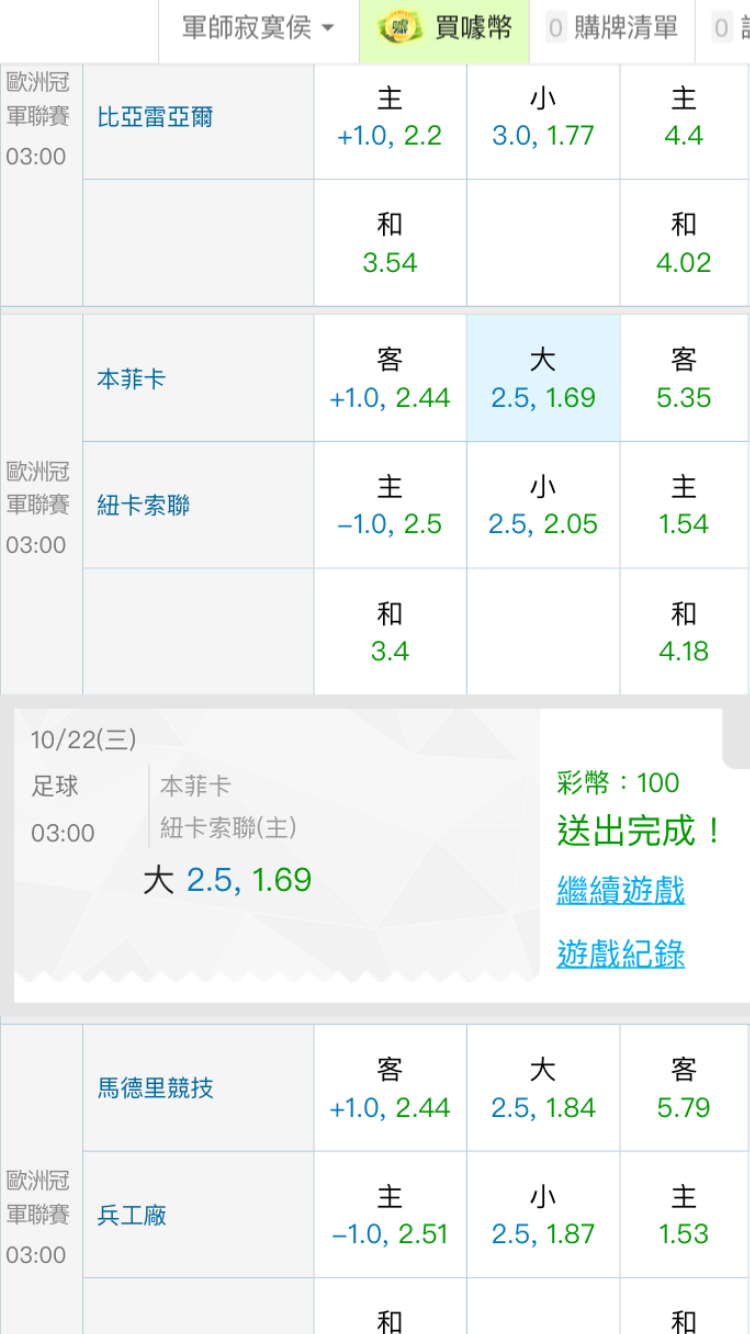Open the 紐卡索聯 team link
The image size is (750, 1334).
(143, 506)
